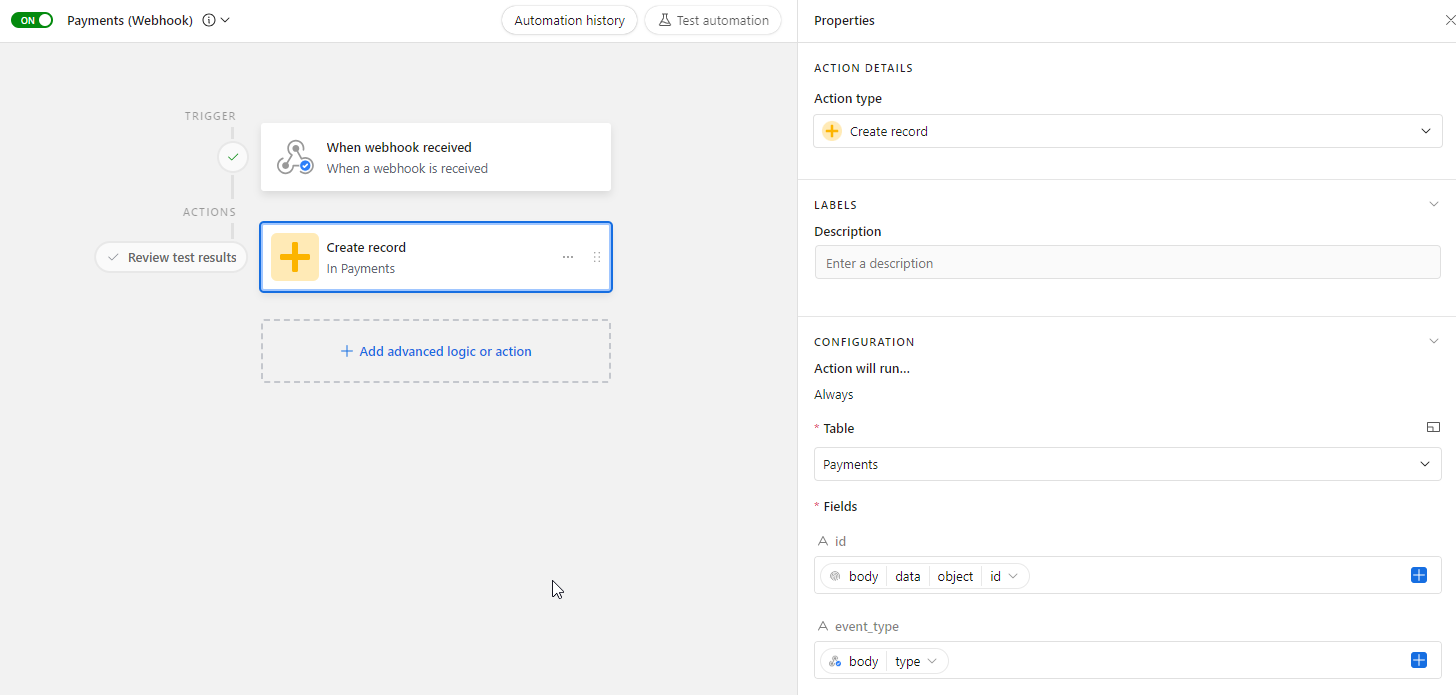The image size is (1456, 695).
Task: Collapse the Configuration section
Action: (1434, 341)
